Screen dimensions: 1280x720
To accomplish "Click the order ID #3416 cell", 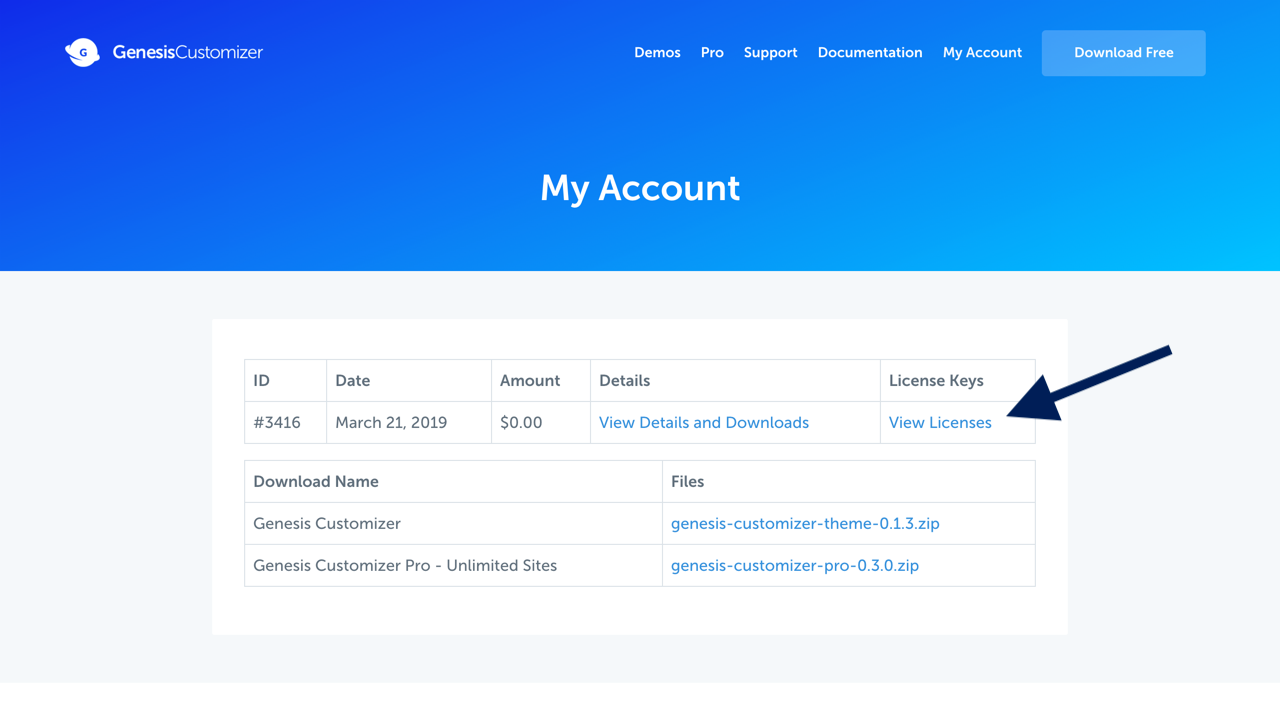I will 285,422.
